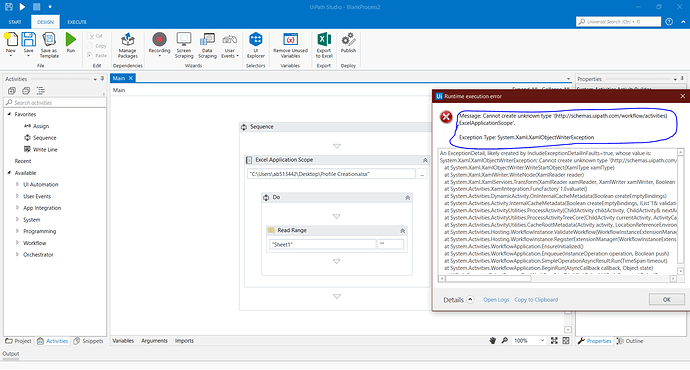Expand the System category
The height and width of the screenshot is (370, 690).
coord(18,219)
